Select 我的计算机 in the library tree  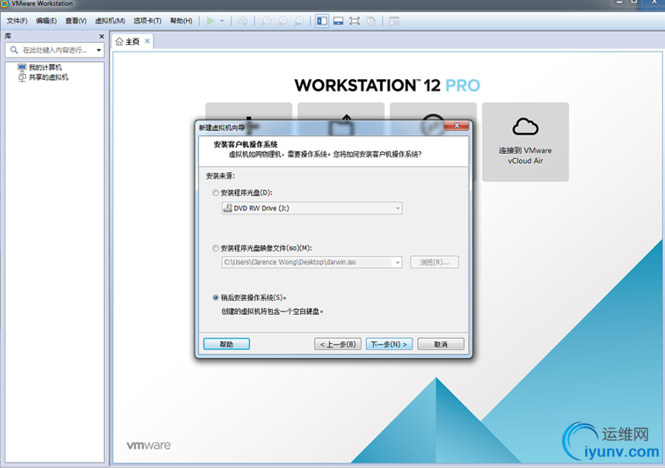tap(45, 67)
